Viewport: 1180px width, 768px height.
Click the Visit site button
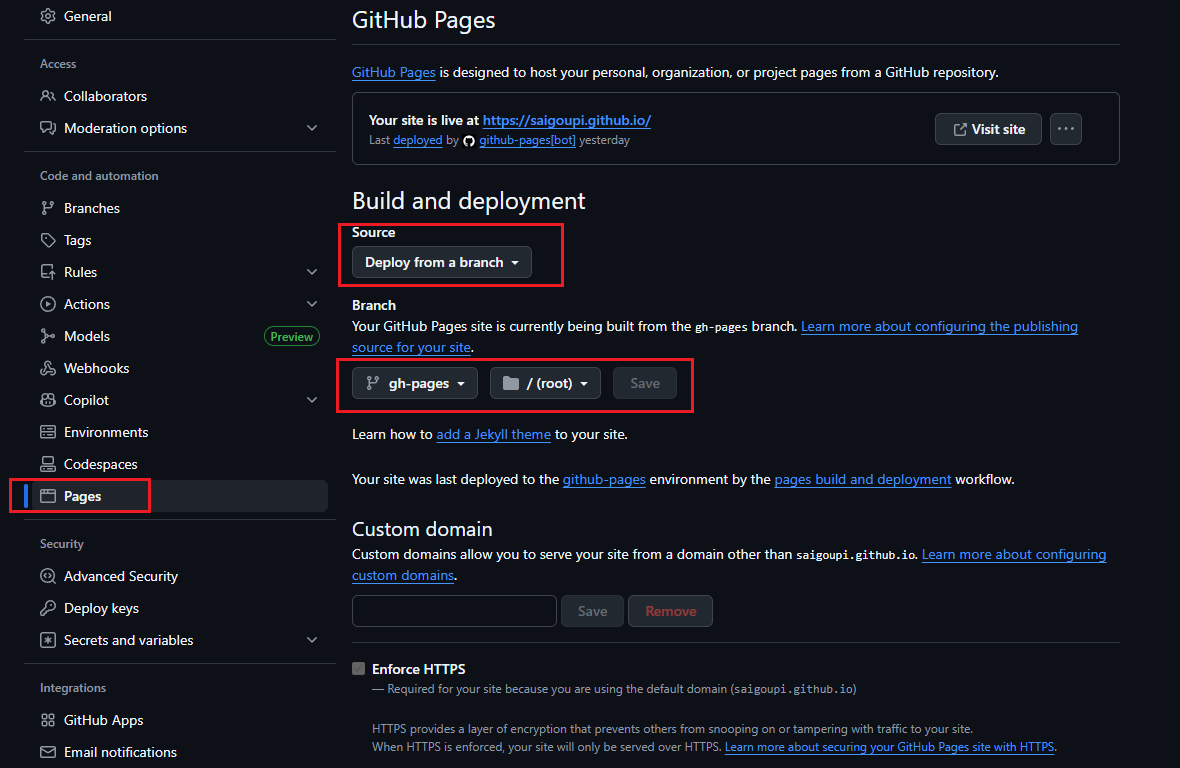coord(988,128)
